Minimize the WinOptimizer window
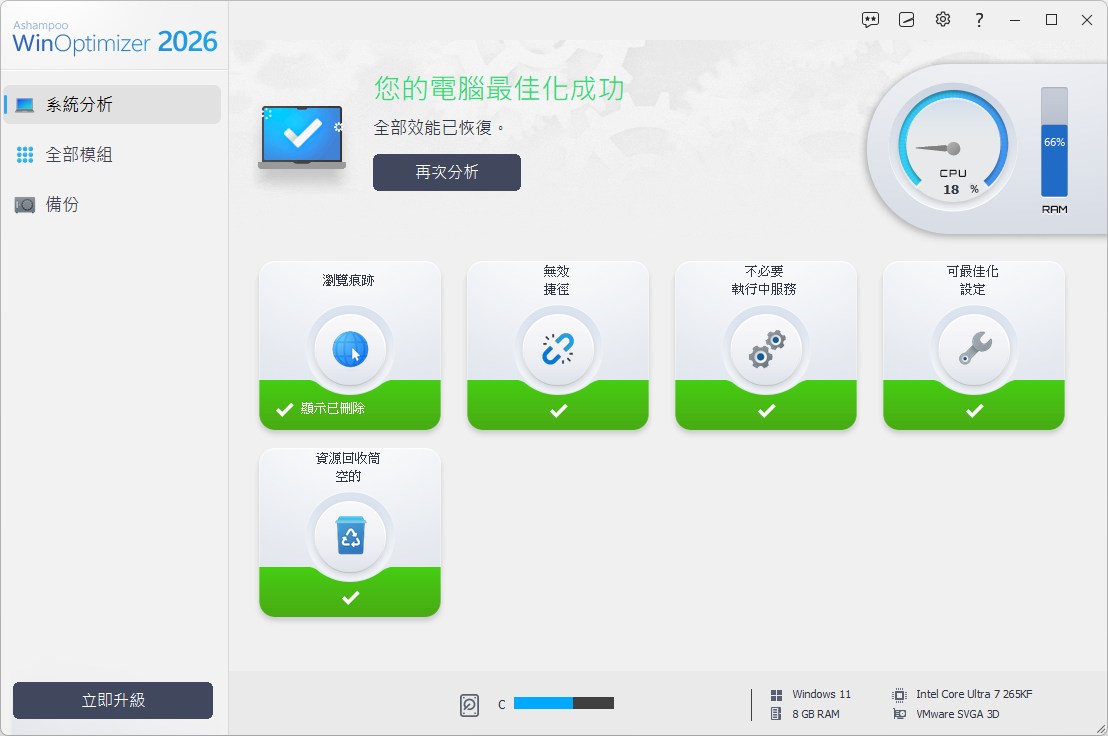 point(1015,20)
